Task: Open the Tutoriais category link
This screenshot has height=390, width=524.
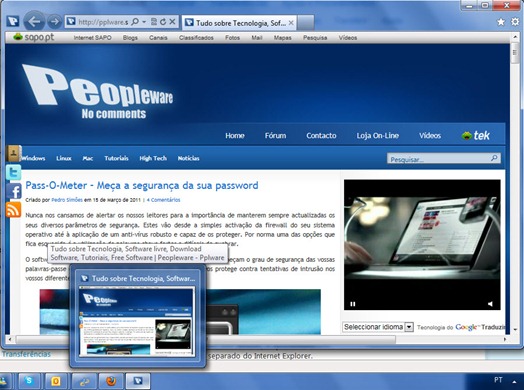Action: point(116,158)
